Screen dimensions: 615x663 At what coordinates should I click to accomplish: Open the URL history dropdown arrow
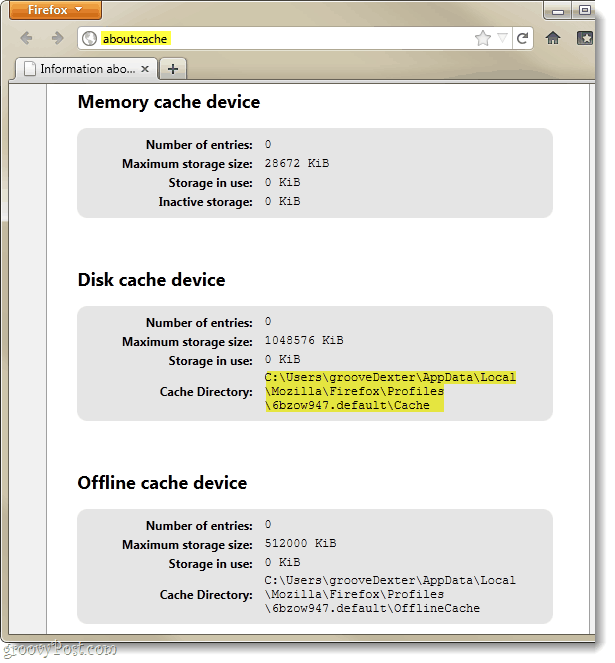(502, 38)
